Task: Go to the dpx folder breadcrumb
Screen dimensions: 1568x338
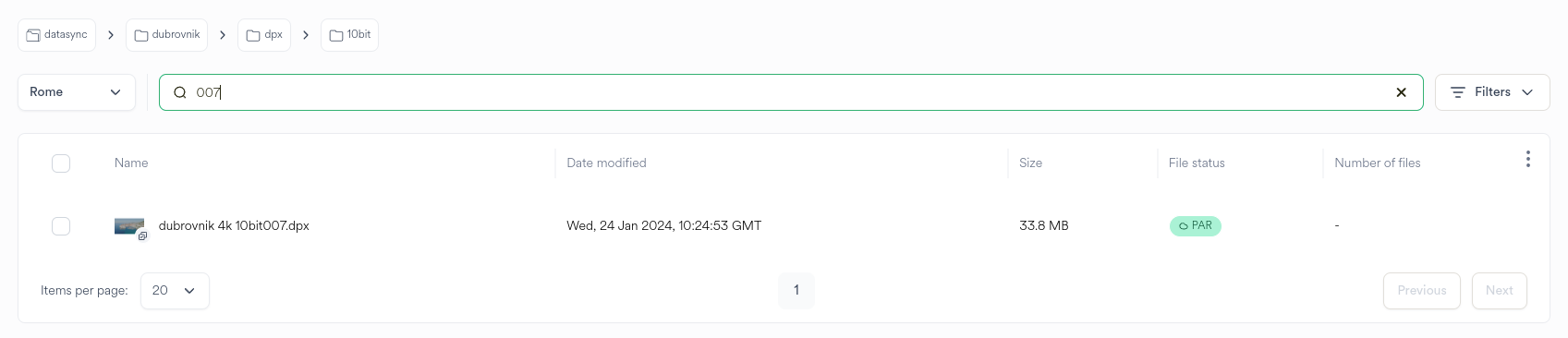Action: pos(264,35)
